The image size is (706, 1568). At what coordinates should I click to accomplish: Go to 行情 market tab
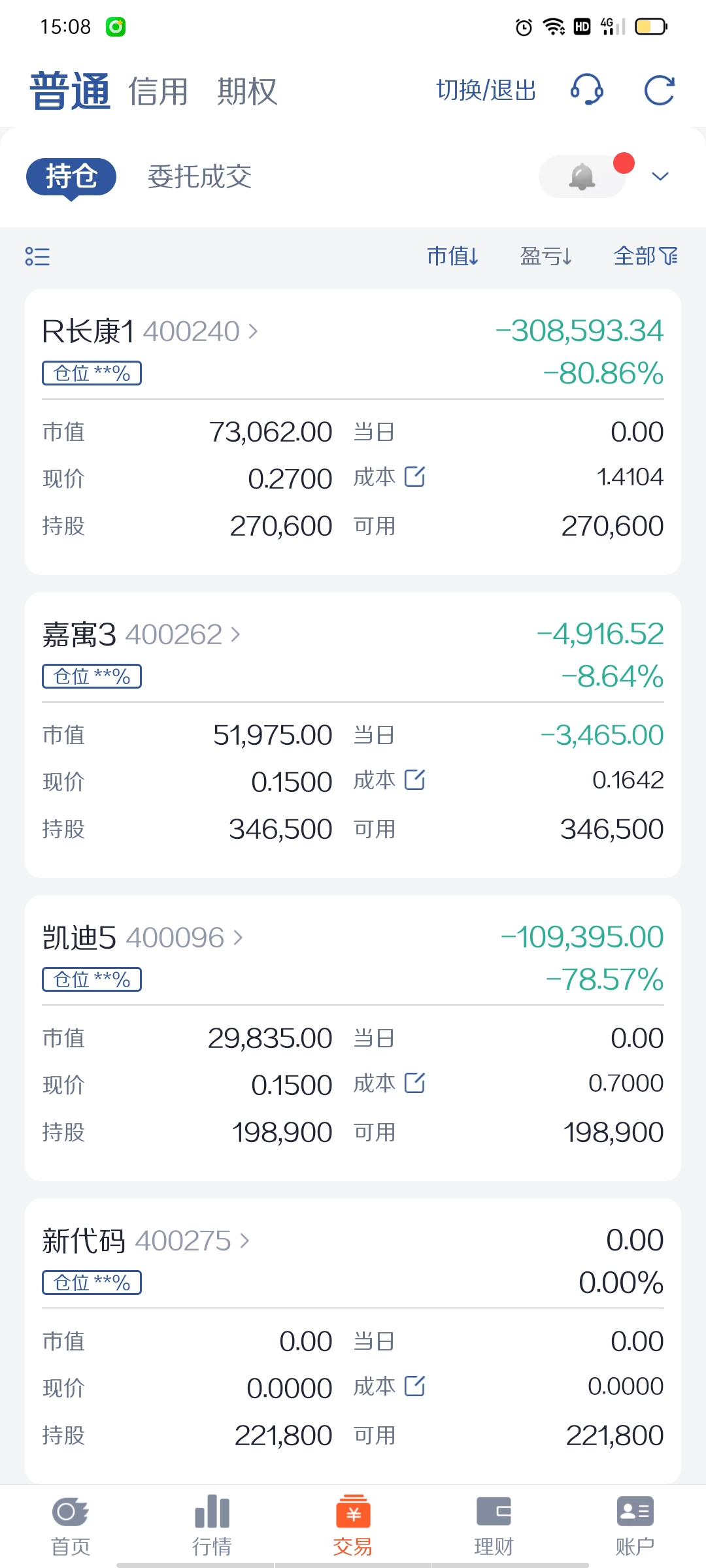pyautogui.click(x=212, y=1526)
